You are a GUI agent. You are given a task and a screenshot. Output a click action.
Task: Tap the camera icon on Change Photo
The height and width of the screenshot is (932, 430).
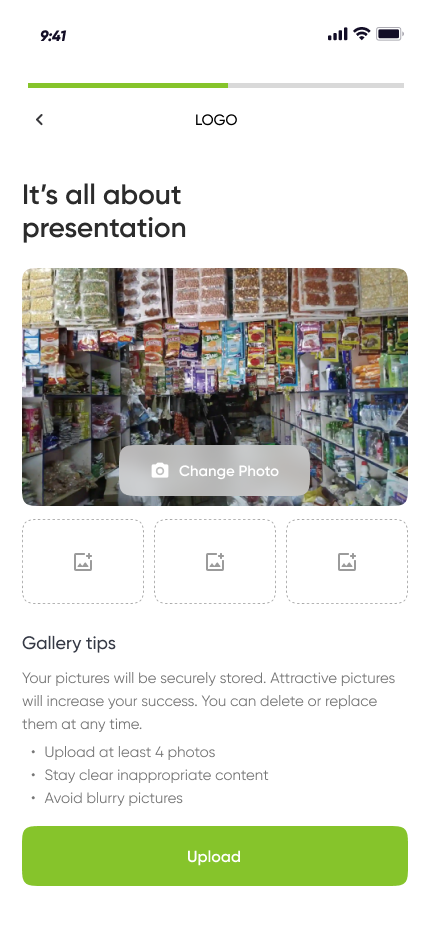(x=159, y=471)
